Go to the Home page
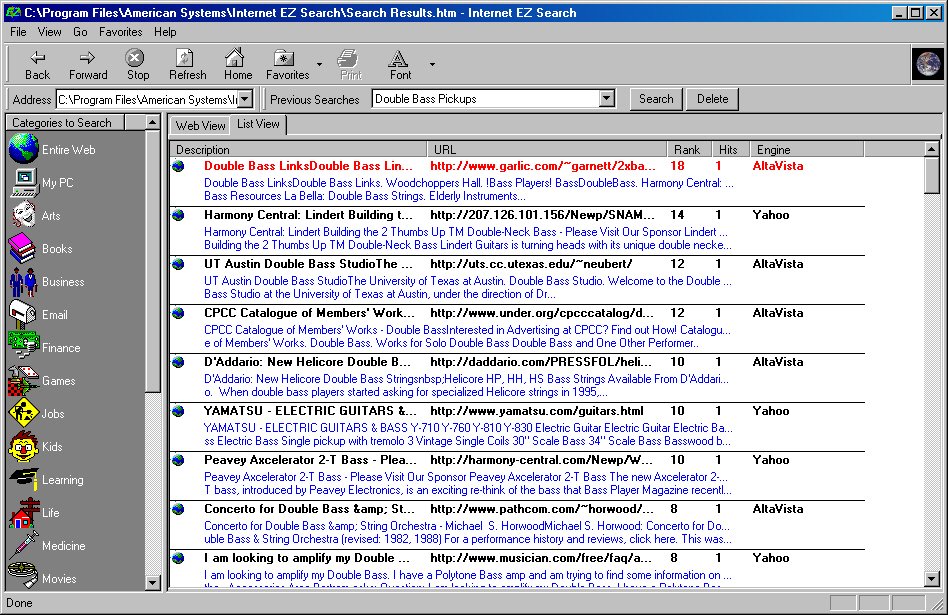 click(x=238, y=65)
